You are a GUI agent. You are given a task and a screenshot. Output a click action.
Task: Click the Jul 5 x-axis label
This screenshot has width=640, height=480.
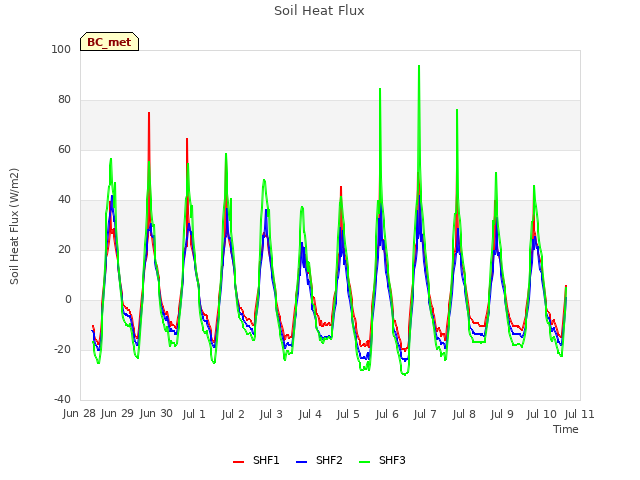348,414
